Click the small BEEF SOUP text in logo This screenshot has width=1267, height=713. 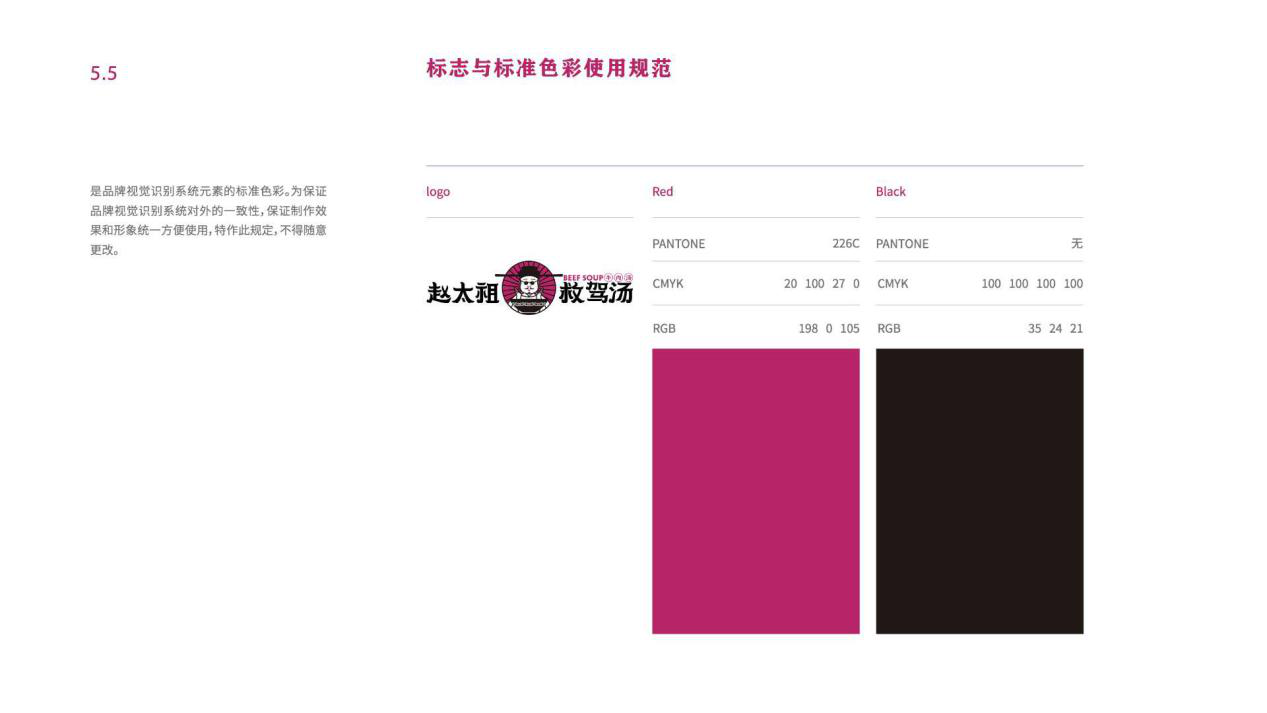(x=583, y=277)
